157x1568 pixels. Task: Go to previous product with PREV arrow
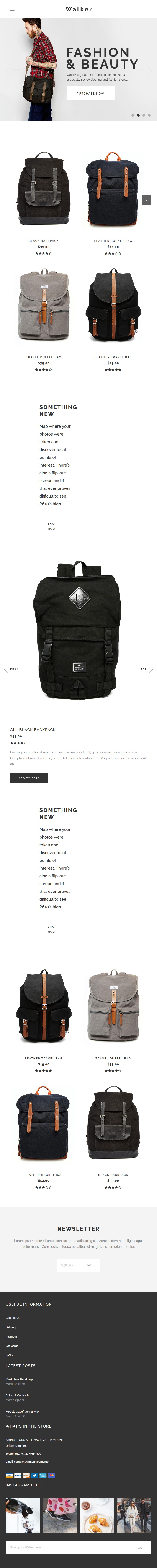tap(11, 668)
